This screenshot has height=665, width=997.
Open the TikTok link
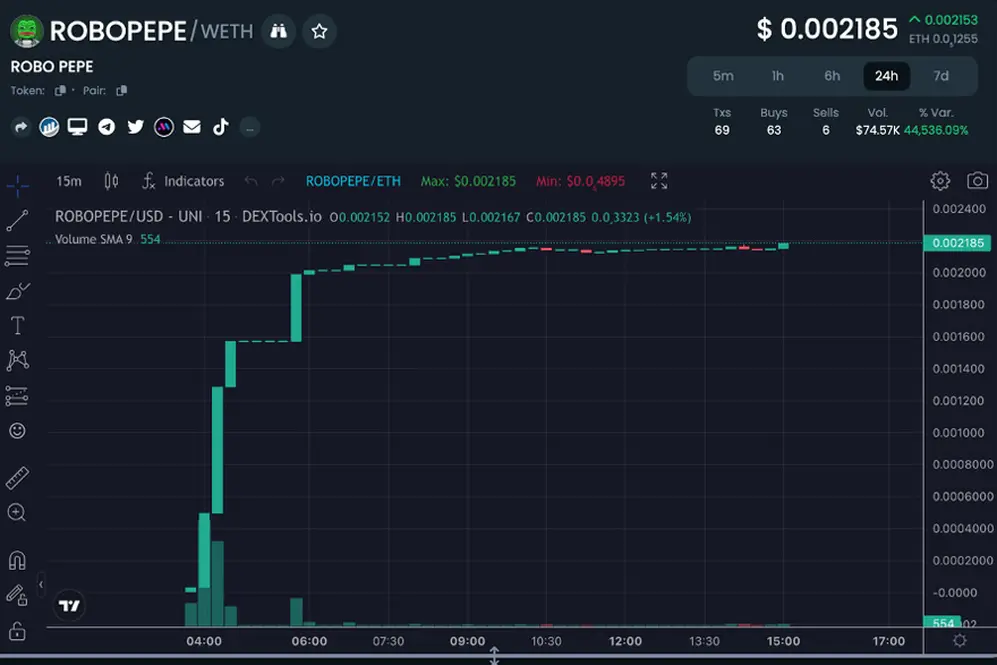tap(221, 127)
